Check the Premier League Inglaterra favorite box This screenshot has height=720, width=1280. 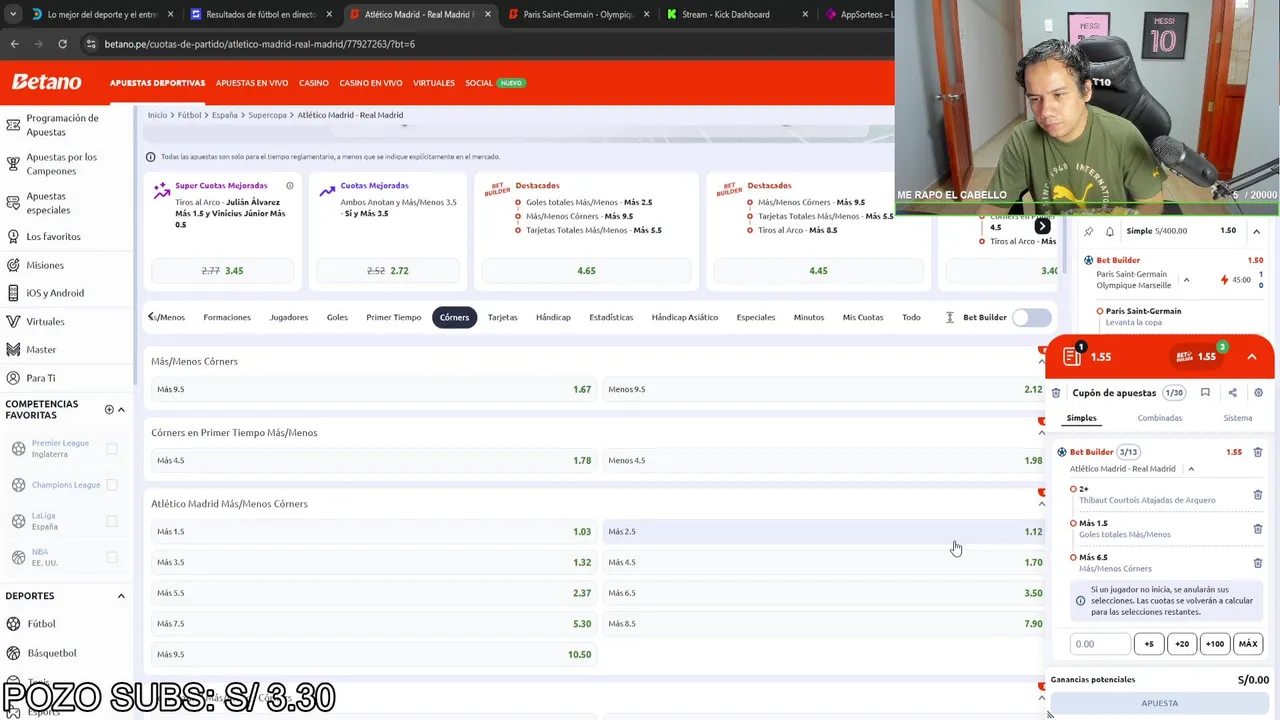coord(112,449)
